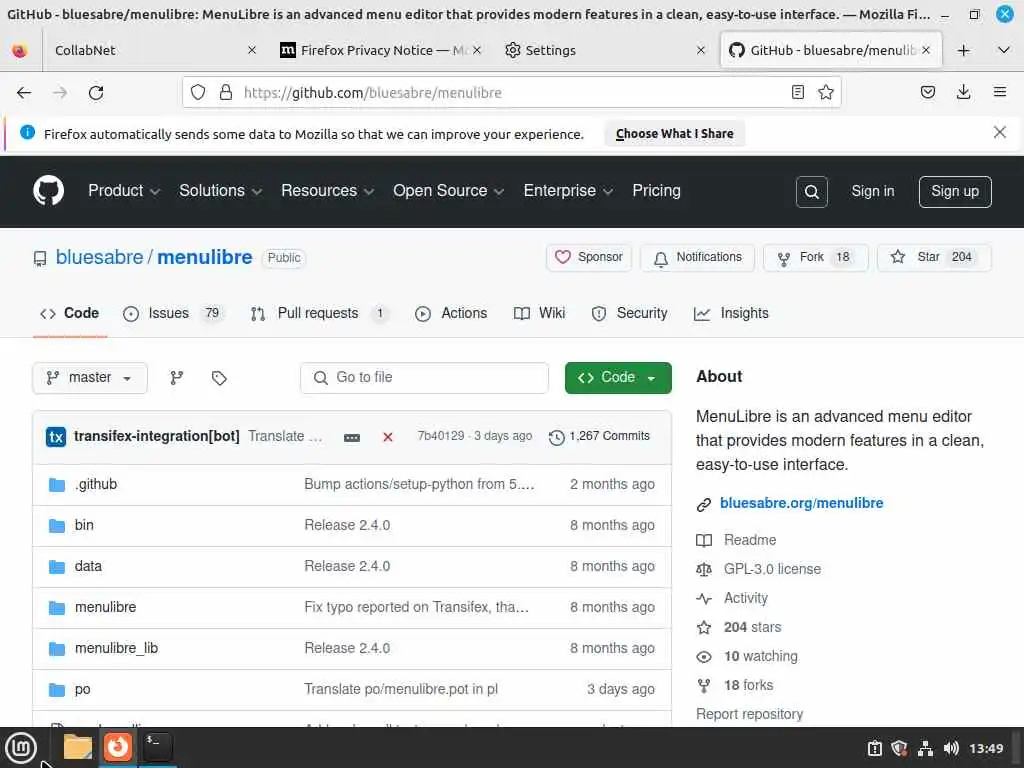Image resolution: width=1024 pixels, height=768 pixels.
Task: Click the Sign in link
Action: [x=872, y=191]
